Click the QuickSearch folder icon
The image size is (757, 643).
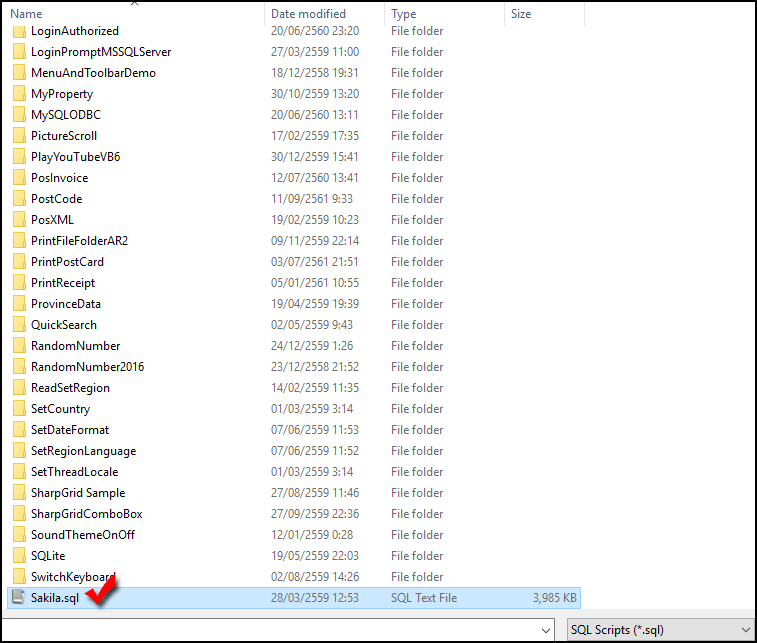coord(19,325)
